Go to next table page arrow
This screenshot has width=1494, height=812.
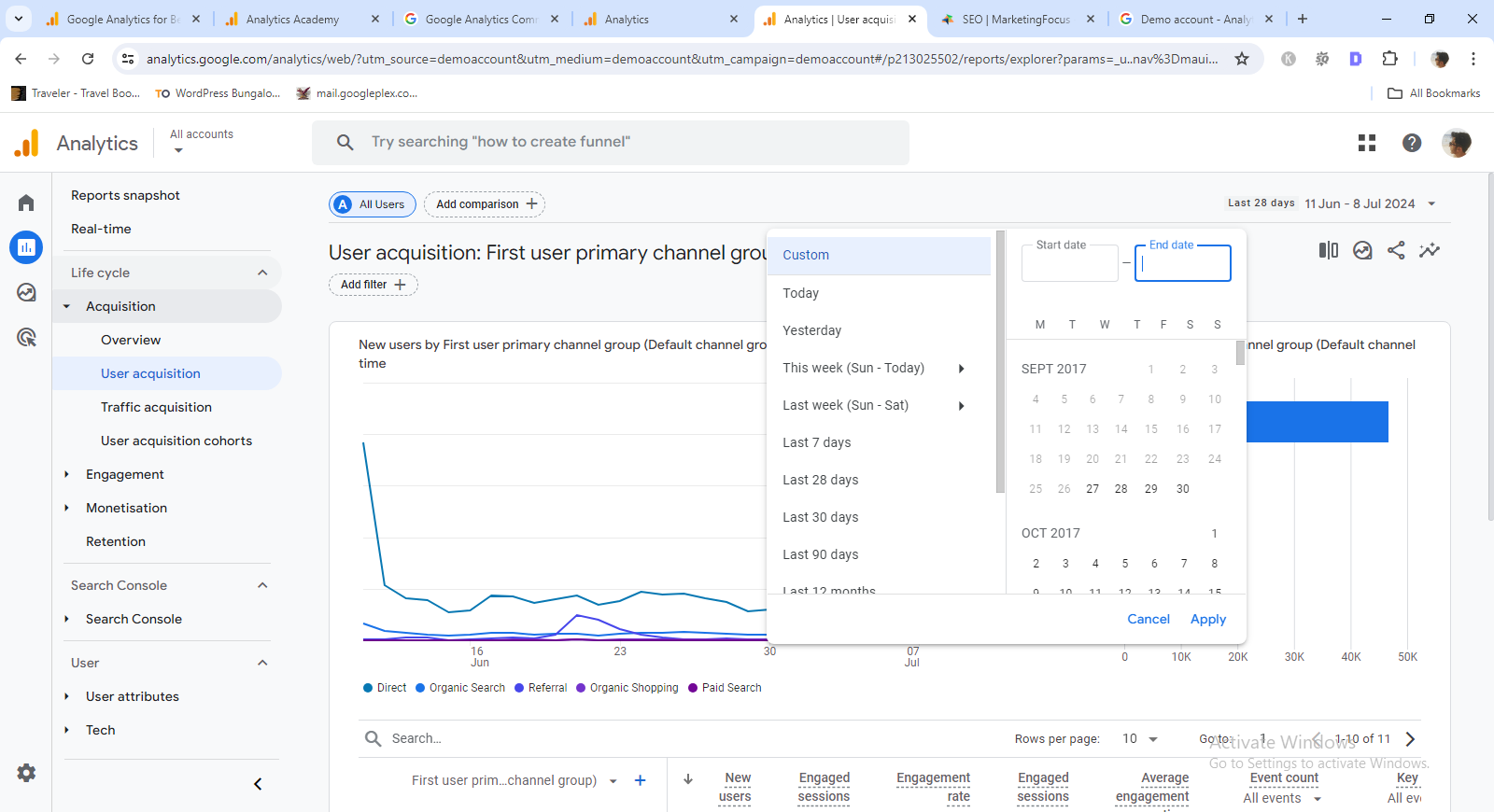[1411, 739]
